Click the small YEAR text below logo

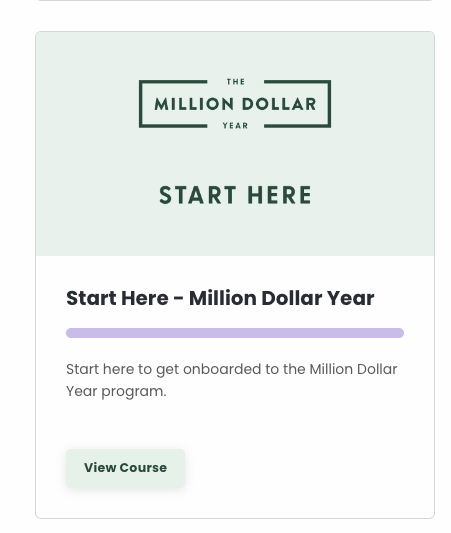[x=235, y=126]
